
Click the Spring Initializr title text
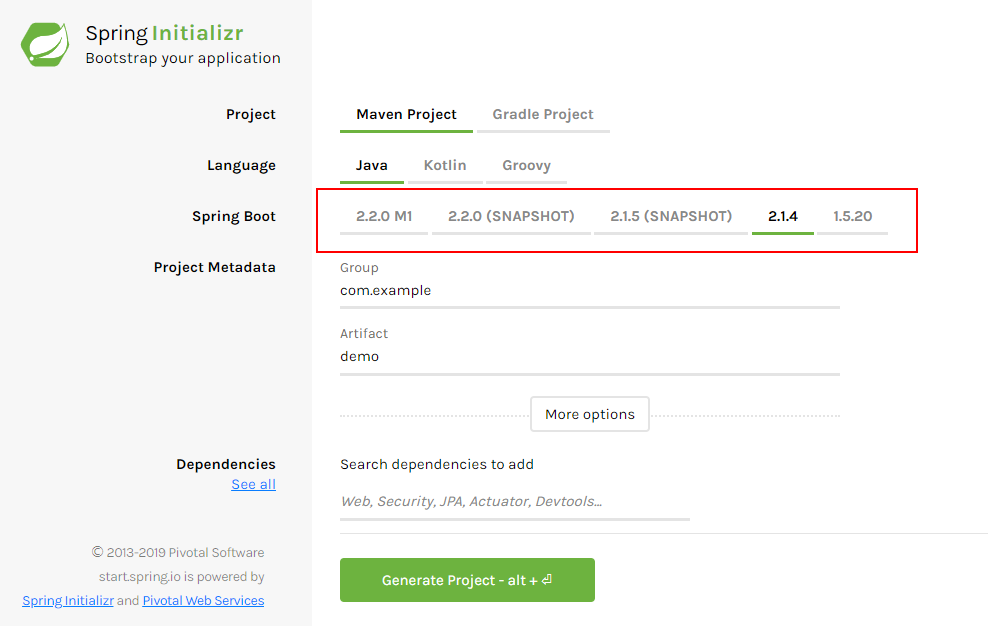coord(164,33)
